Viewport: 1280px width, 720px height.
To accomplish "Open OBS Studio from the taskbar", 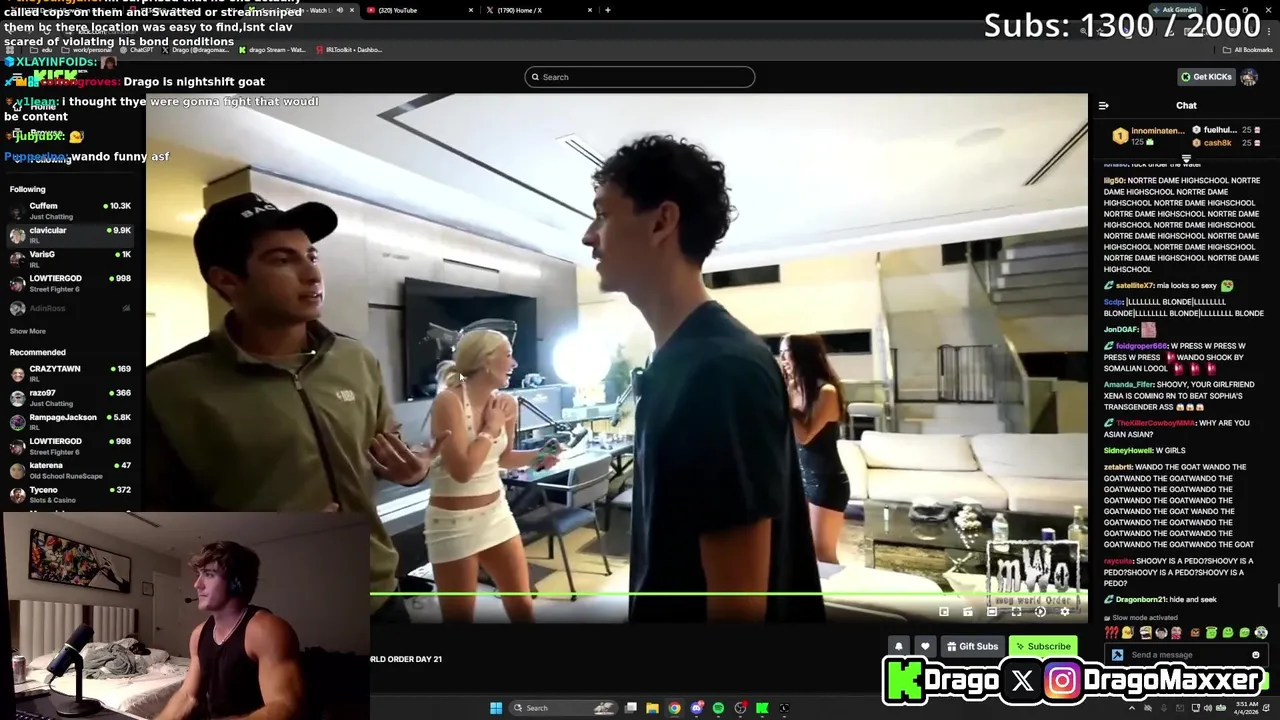I will click(740, 708).
